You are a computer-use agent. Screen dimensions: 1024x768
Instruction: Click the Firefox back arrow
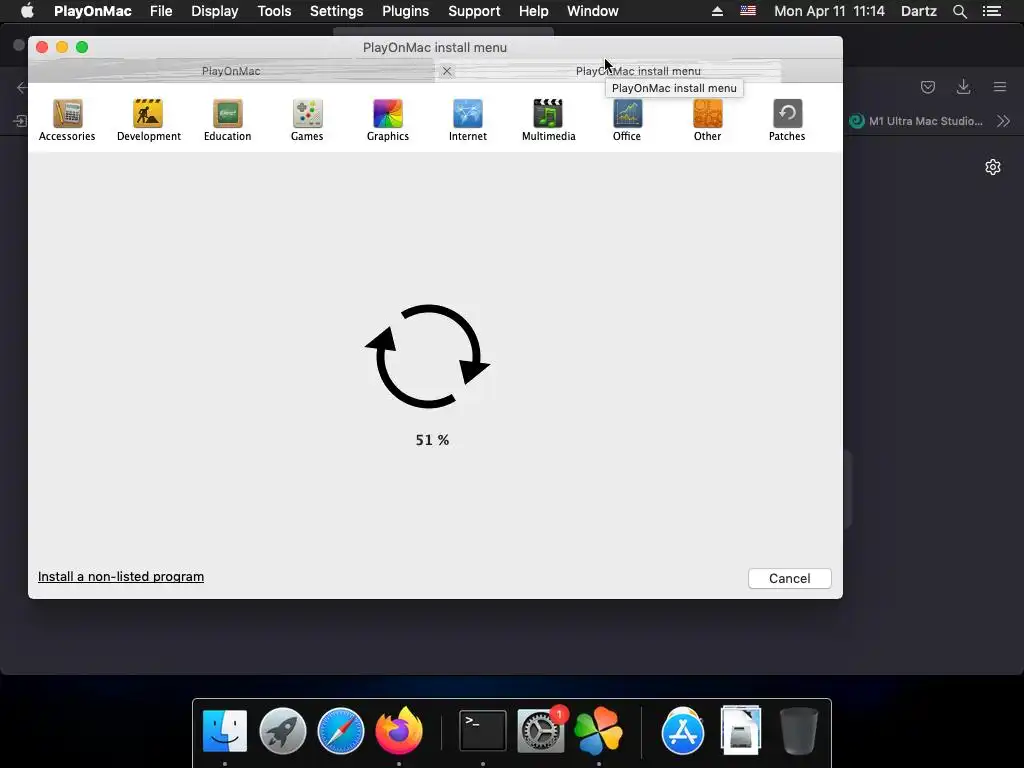pos(22,88)
